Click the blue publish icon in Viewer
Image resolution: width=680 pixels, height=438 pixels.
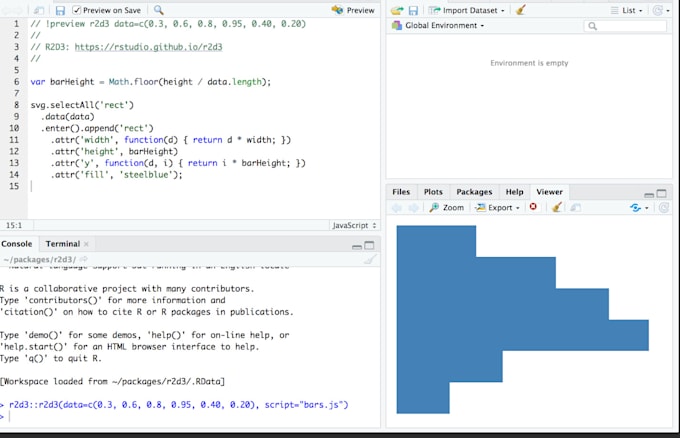tap(635, 208)
